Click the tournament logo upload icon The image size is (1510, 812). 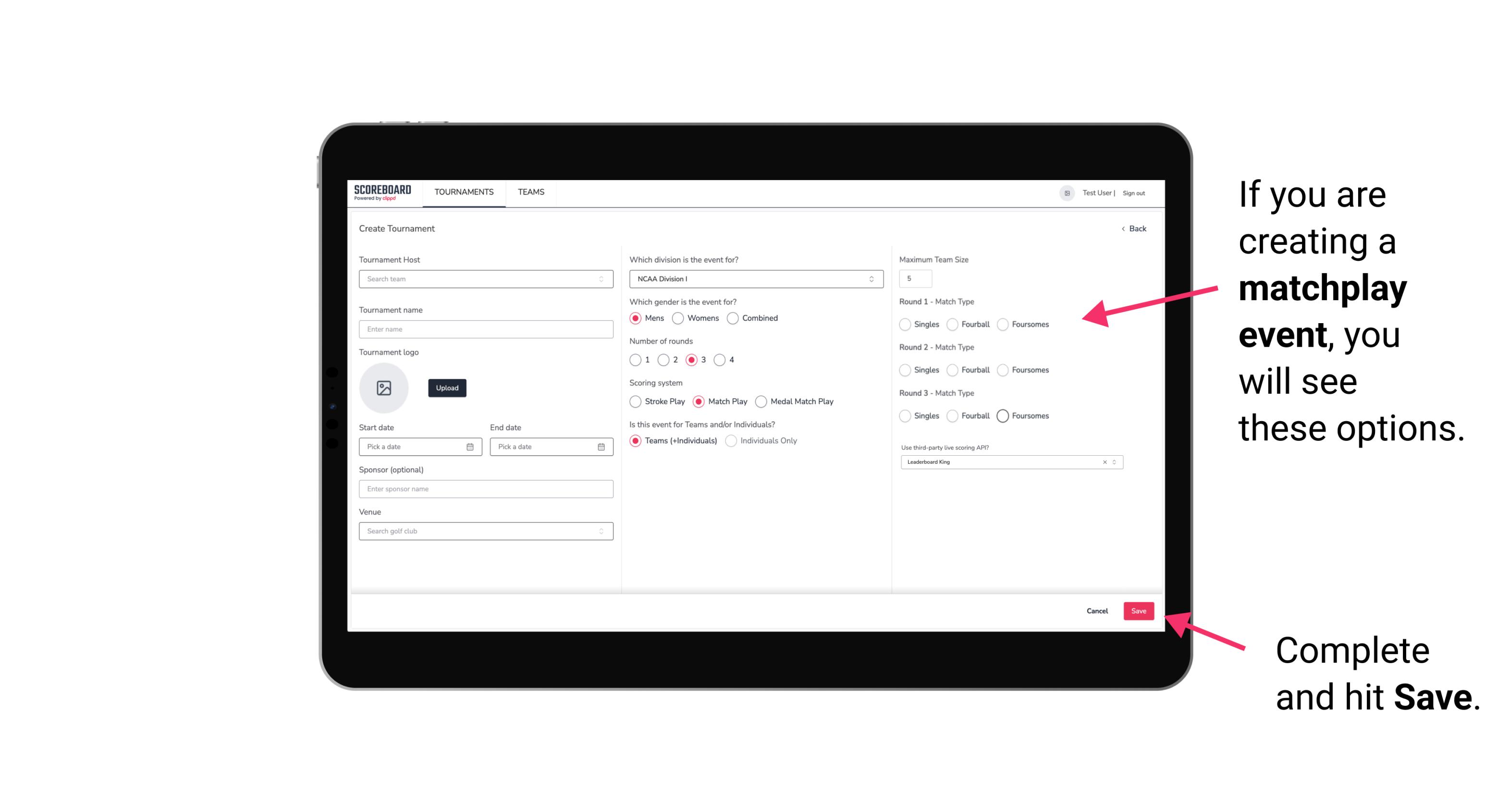click(x=384, y=388)
